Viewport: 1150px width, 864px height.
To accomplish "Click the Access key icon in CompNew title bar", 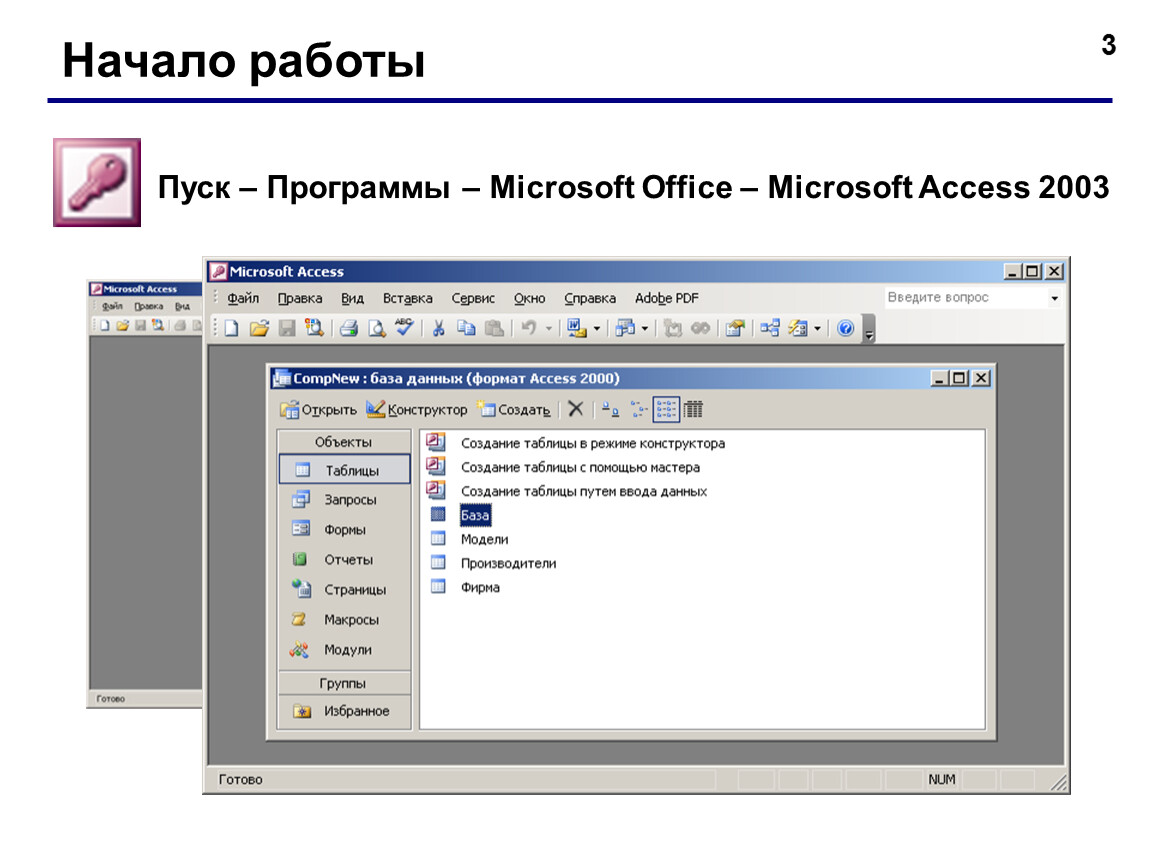I will tap(282, 378).
